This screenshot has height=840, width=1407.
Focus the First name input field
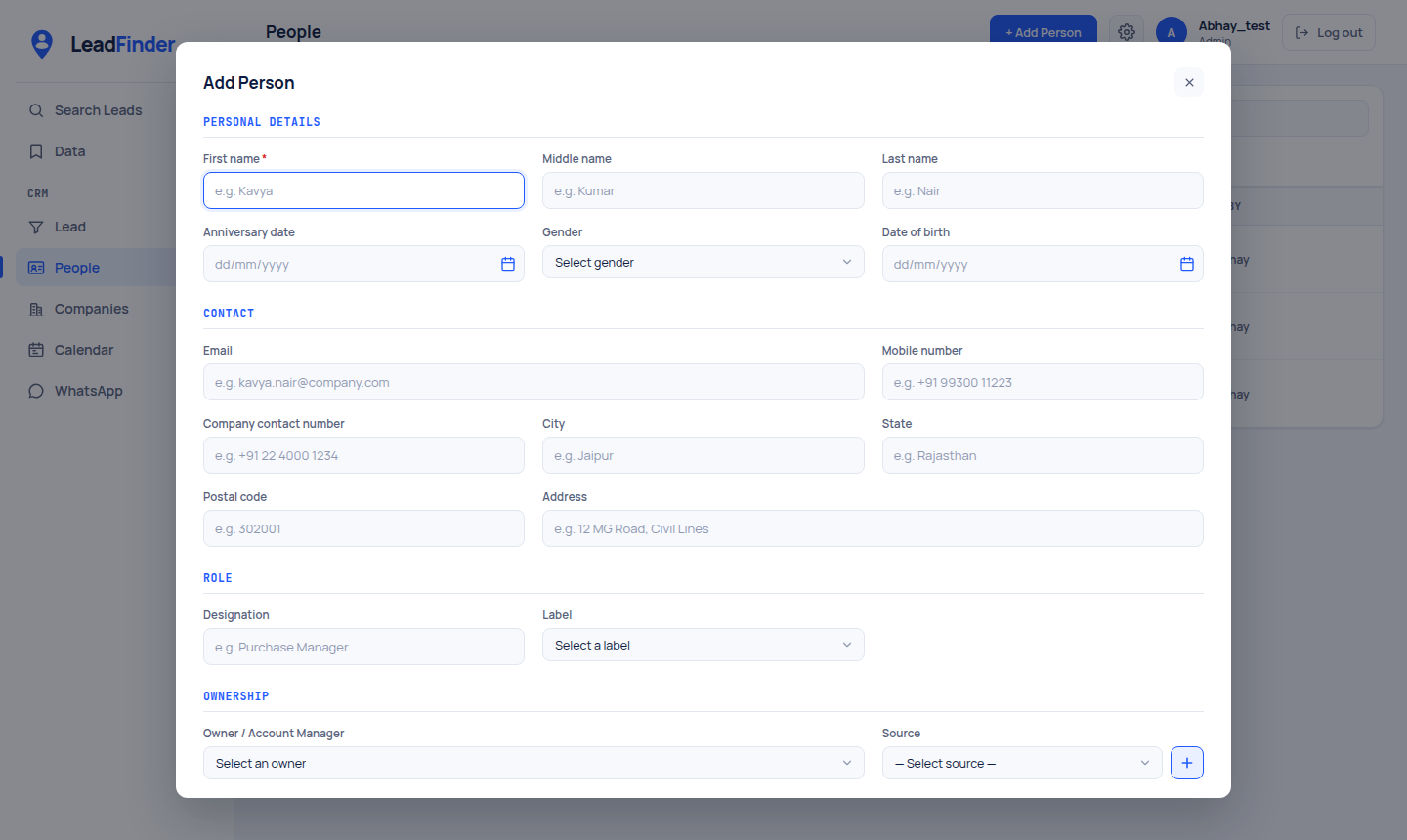[x=363, y=190]
